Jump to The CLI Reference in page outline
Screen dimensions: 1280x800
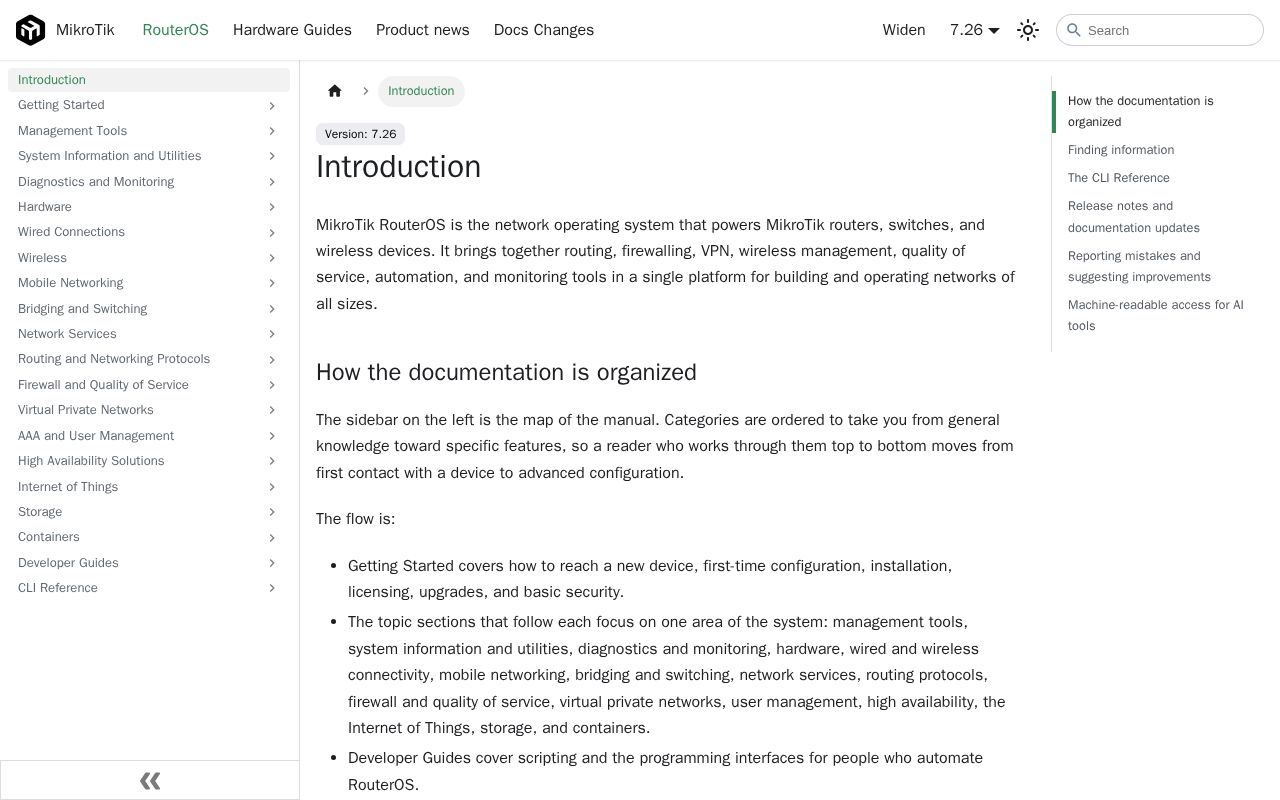(x=1119, y=178)
